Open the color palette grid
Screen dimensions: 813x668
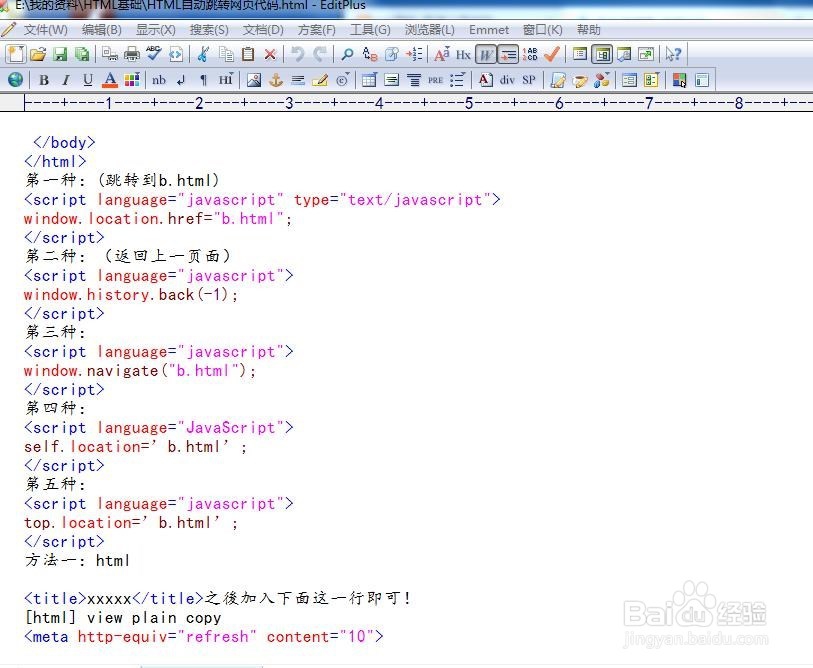[132, 80]
